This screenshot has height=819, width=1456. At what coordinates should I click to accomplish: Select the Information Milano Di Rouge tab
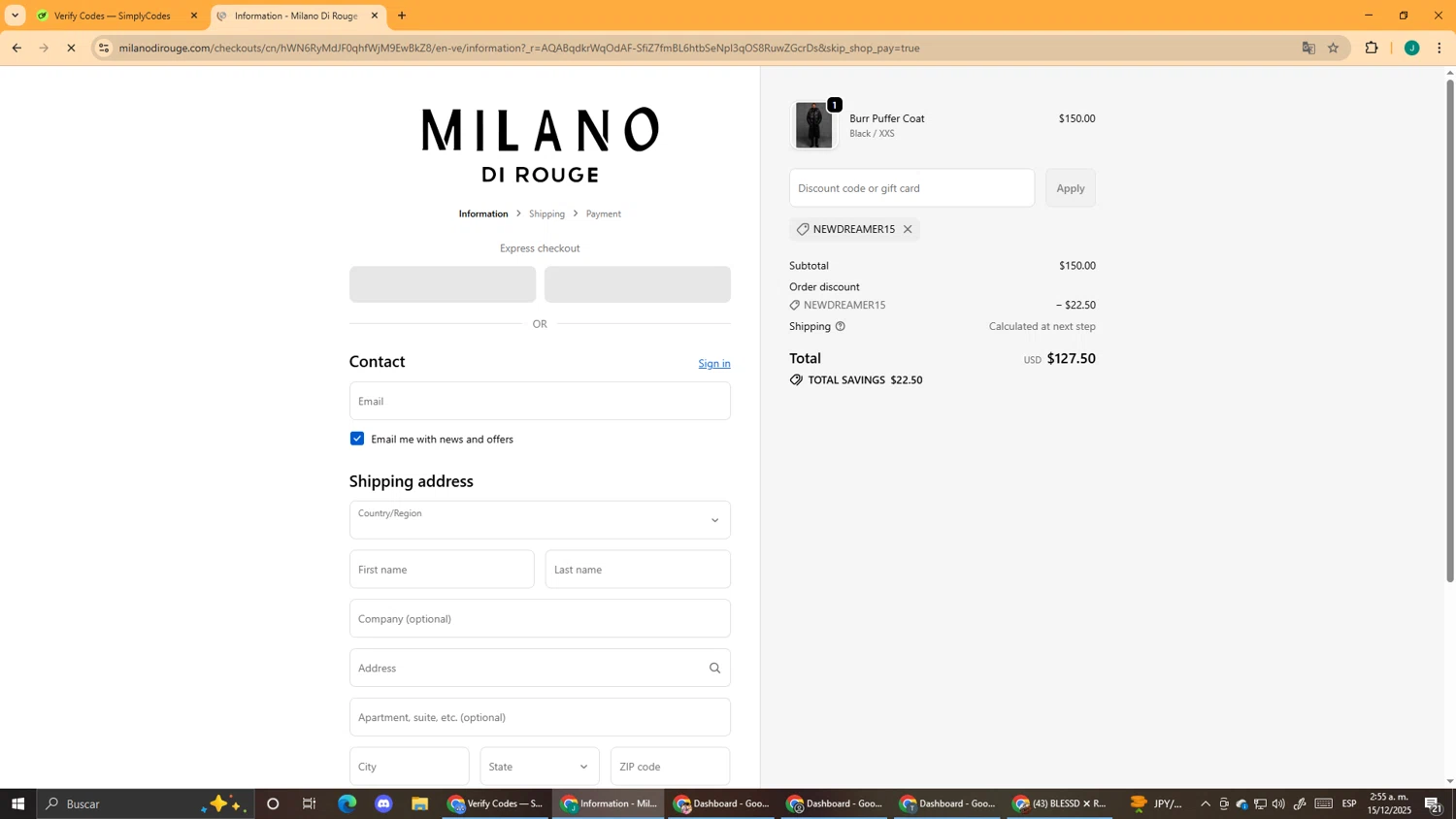click(x=298, y=16)
